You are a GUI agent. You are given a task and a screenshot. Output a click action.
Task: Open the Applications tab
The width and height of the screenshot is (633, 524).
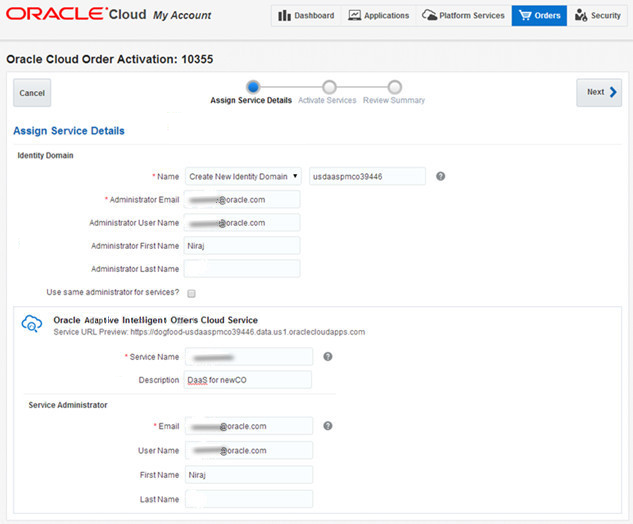[379, 16]
